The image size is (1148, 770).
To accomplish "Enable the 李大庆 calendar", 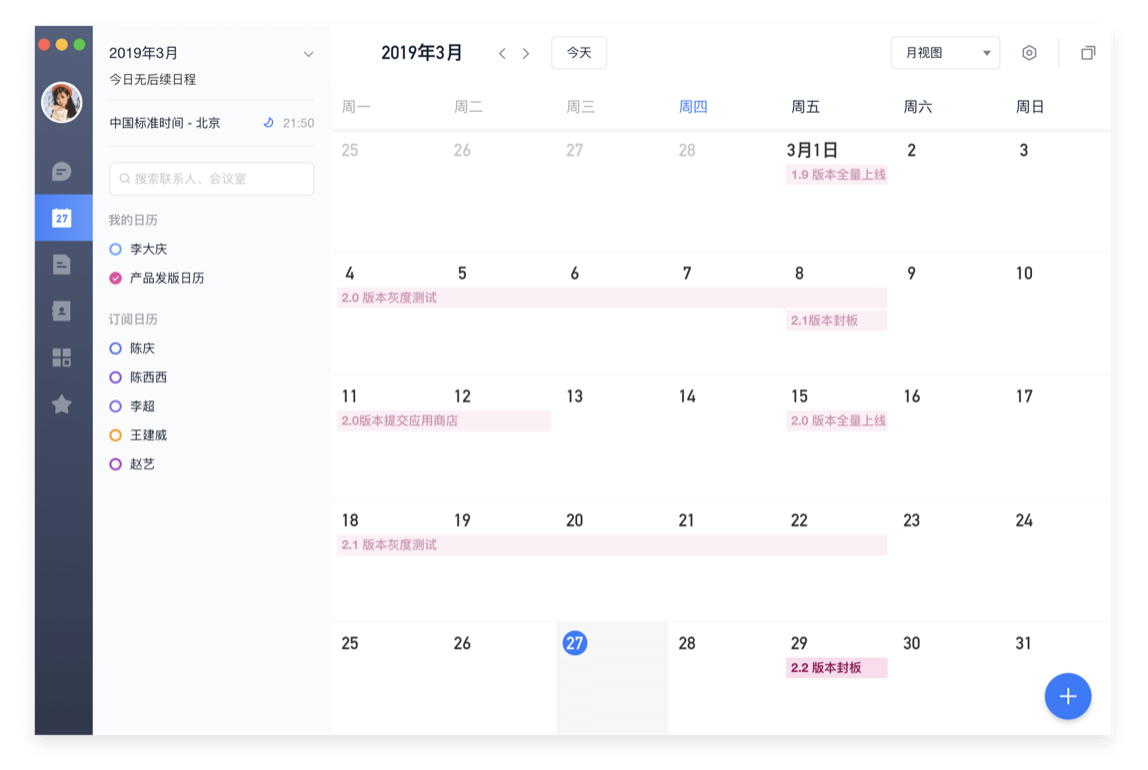I will point(116,249).
